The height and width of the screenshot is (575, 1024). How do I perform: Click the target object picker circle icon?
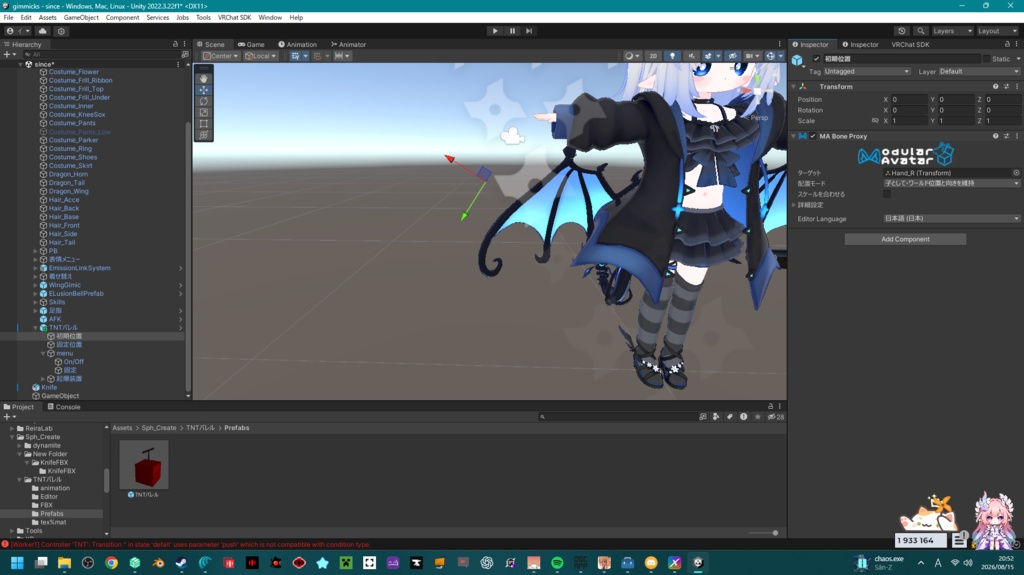pos(1016,173)
